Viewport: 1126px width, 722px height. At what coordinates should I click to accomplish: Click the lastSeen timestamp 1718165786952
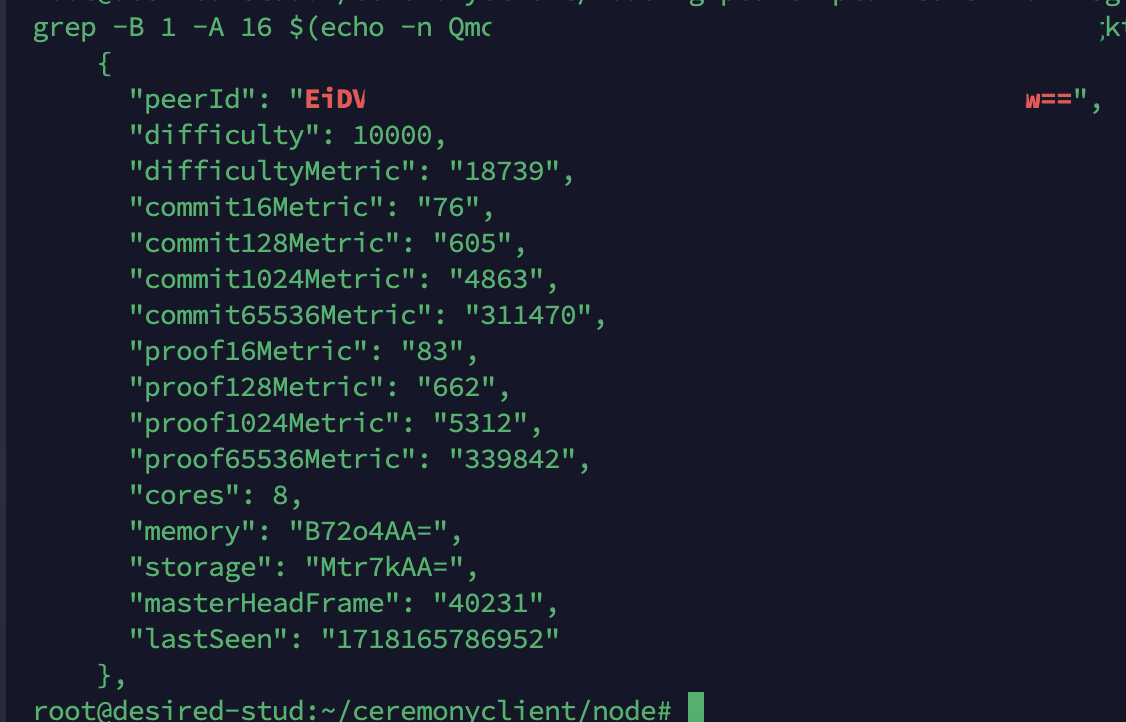coord(440,639)
